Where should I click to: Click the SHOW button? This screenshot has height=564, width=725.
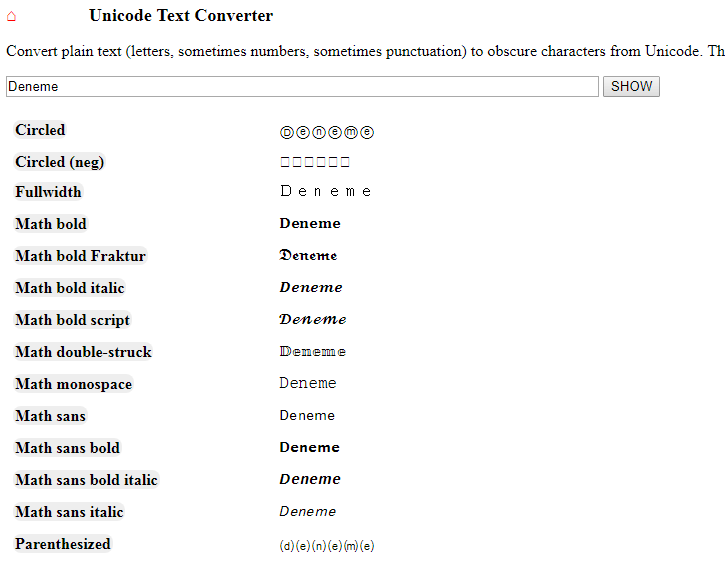[631, 86]
